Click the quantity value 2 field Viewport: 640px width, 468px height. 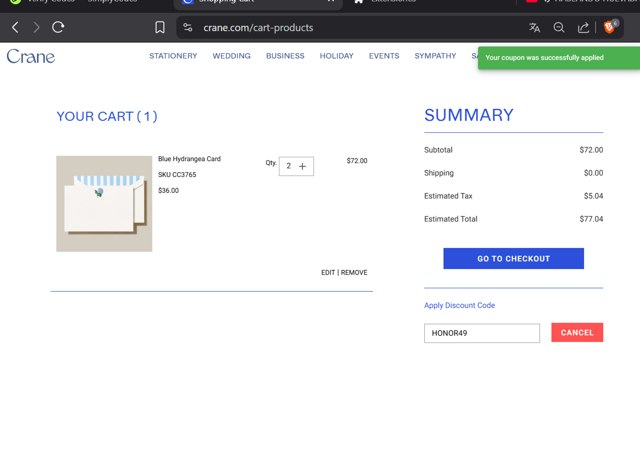tap(289, 166)
